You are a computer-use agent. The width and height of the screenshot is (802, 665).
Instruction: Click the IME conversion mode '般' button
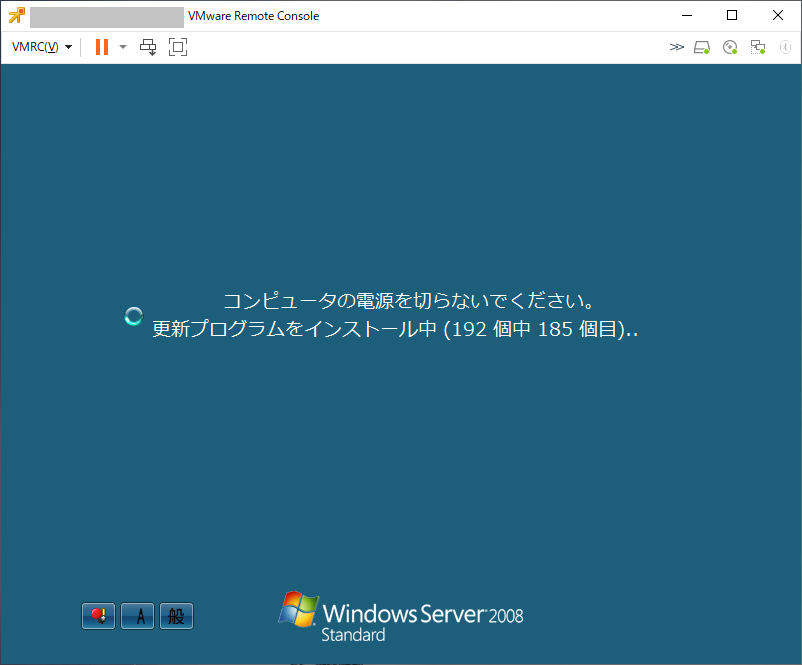coord(176,616)
